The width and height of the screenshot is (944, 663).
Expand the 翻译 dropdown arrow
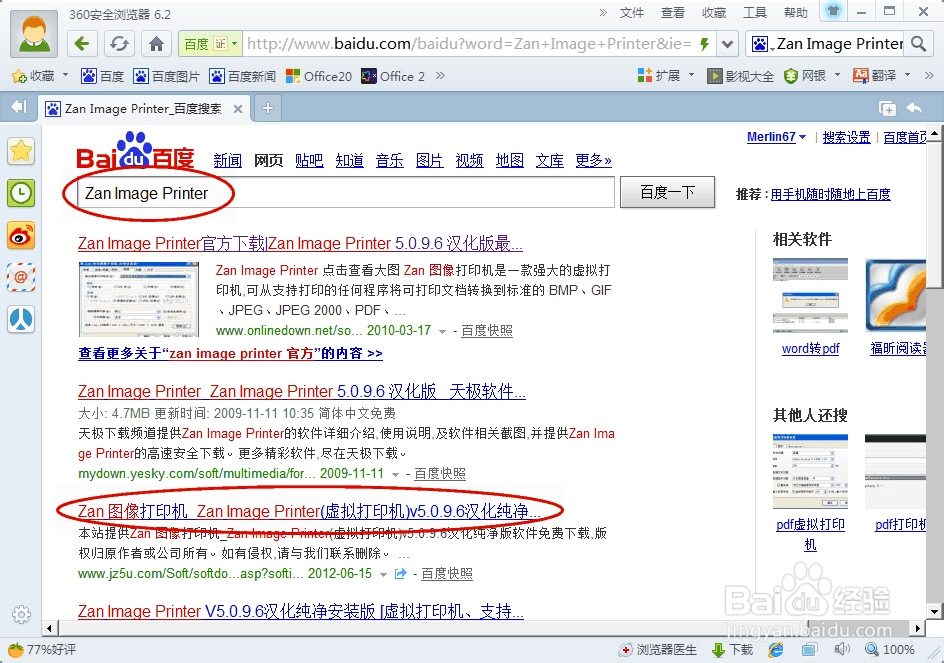[907, 75]
